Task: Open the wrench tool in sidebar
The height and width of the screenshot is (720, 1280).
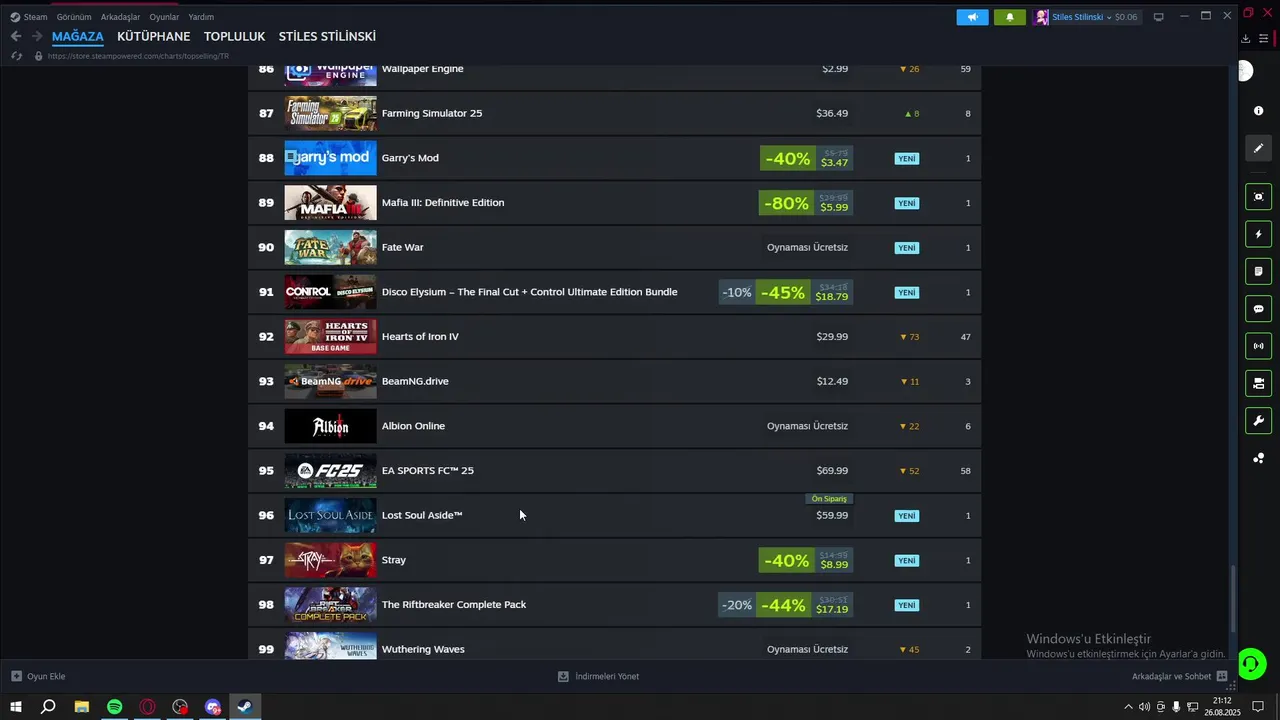Action: click(x=1258, y=420)
